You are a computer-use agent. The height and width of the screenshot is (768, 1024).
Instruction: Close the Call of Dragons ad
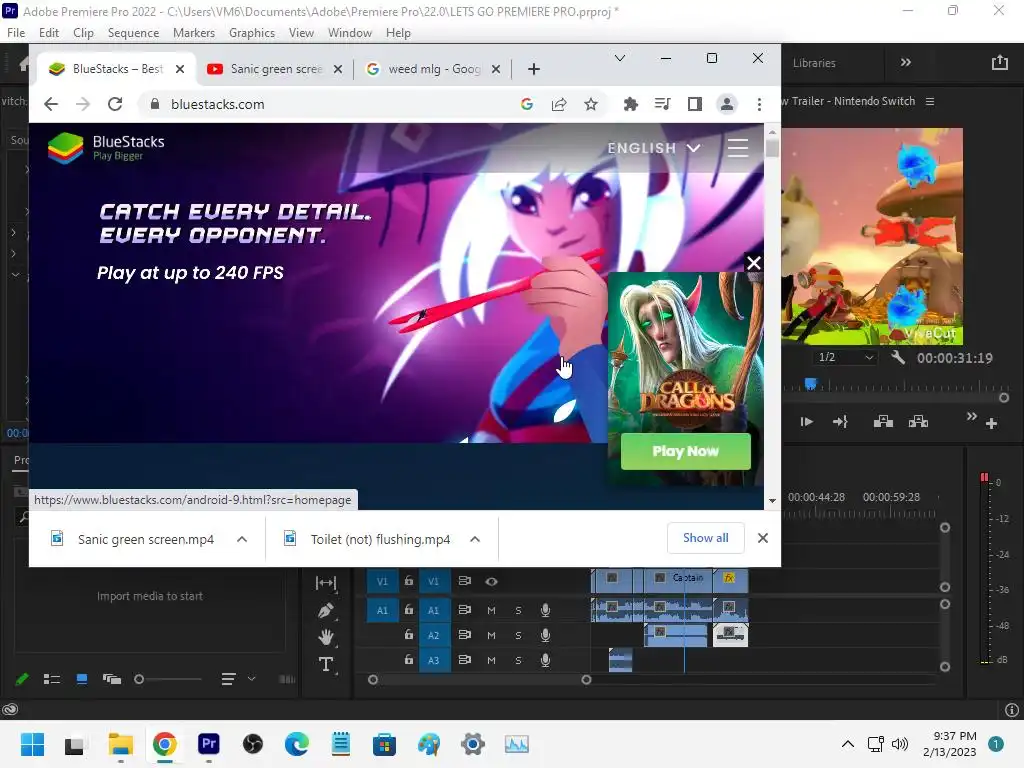[x=754, y=263]
